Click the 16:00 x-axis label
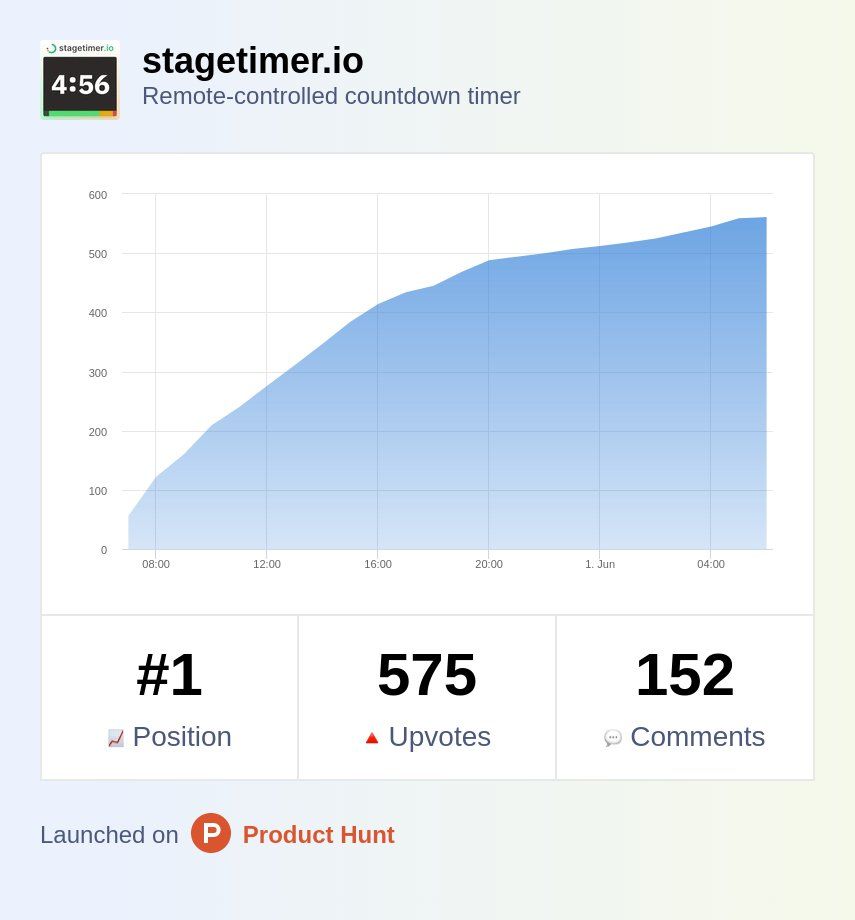This screenshot has height=920, width=855. pyautogui.click(x=377, y=564)
